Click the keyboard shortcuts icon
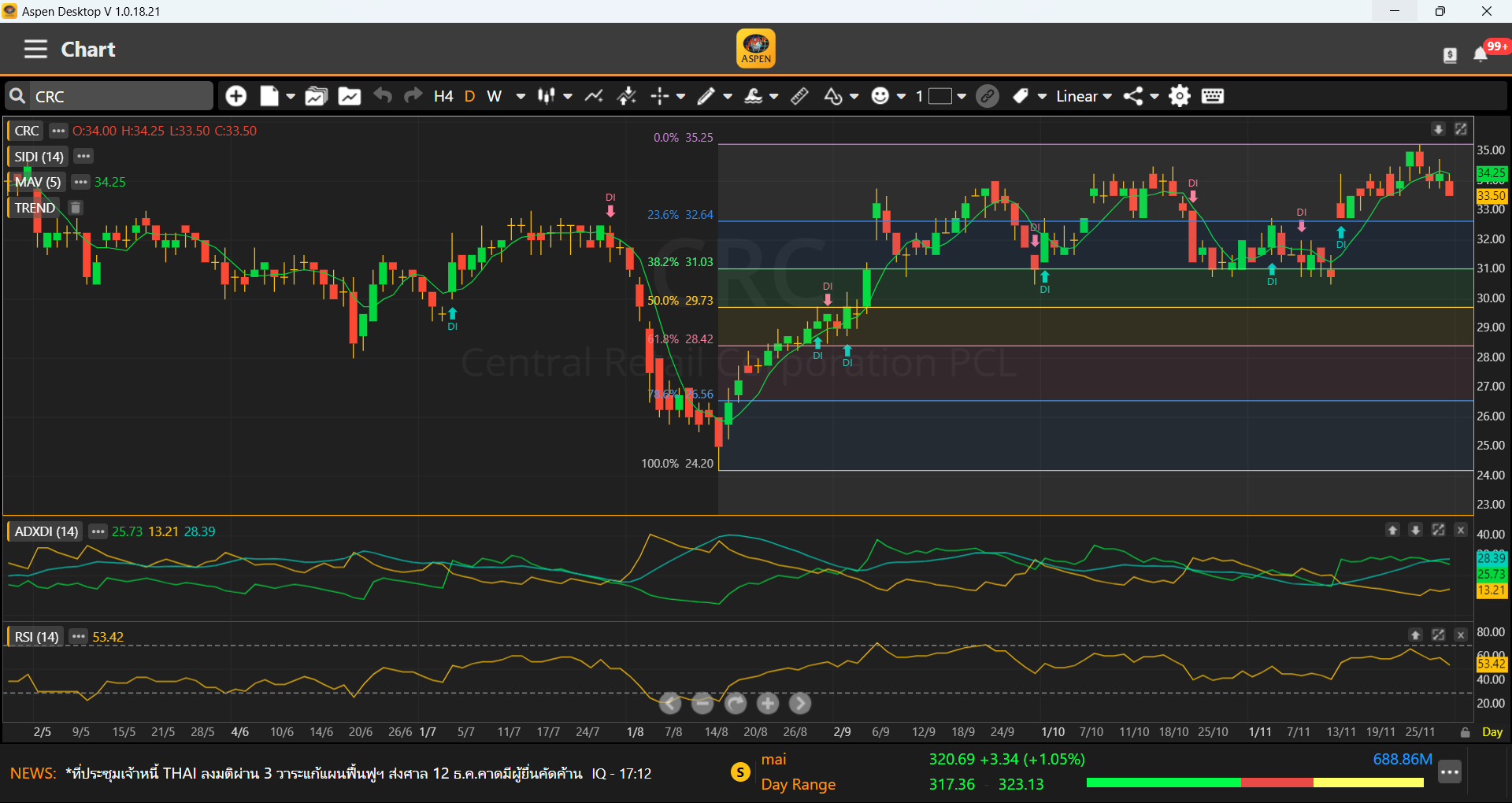The image size is (1512, 803). click(x=1213, y=96)
